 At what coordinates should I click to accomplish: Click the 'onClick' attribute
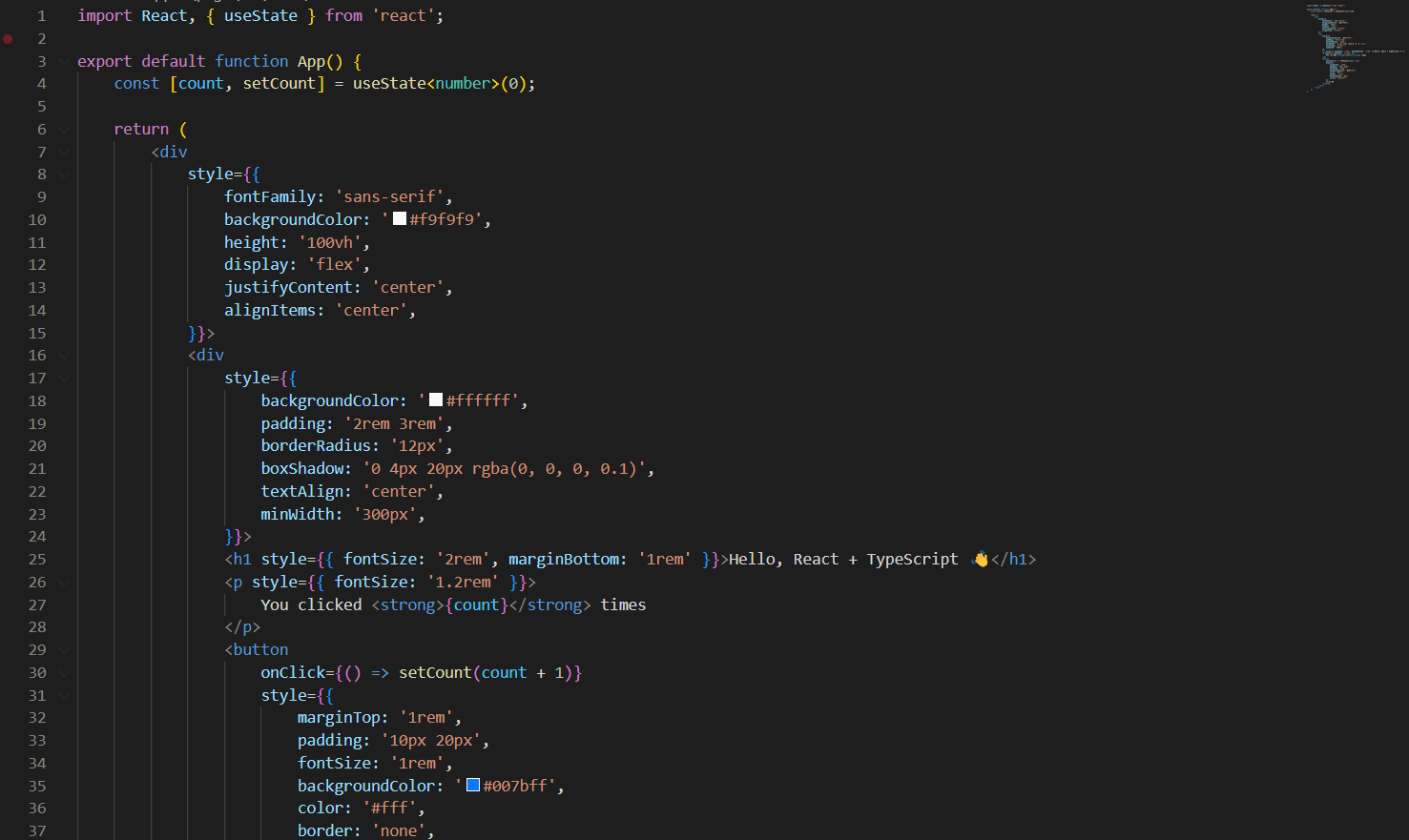tap(293, 673)
